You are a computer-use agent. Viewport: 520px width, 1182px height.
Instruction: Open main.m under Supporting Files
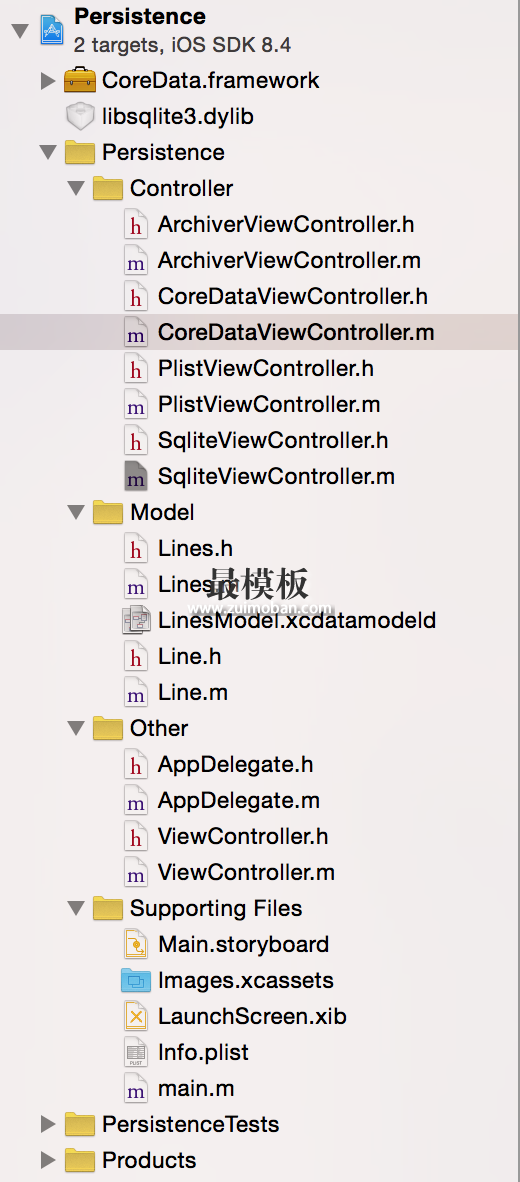[195, 1089]
